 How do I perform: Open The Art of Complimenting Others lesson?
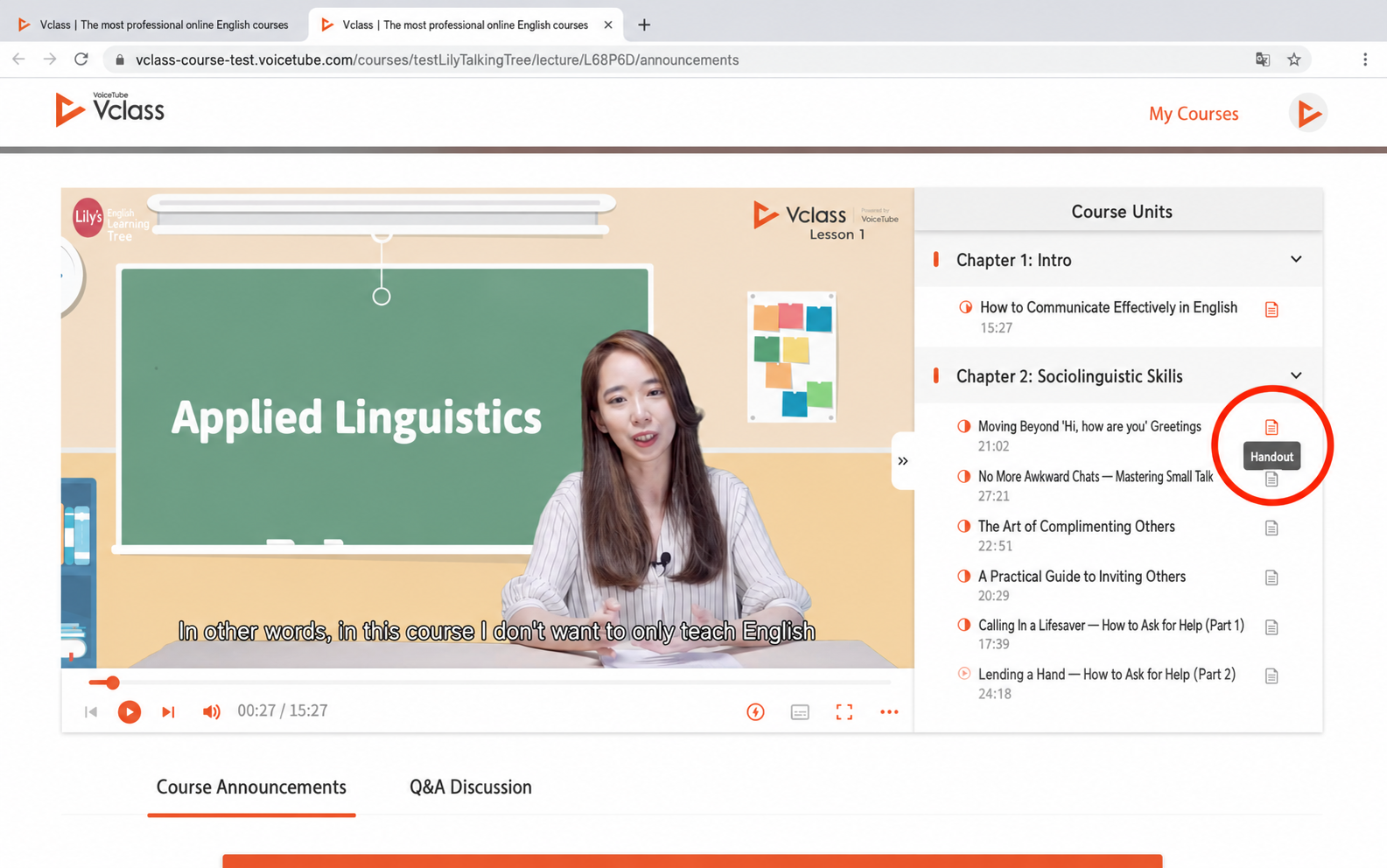click(x=1076, y=527)
